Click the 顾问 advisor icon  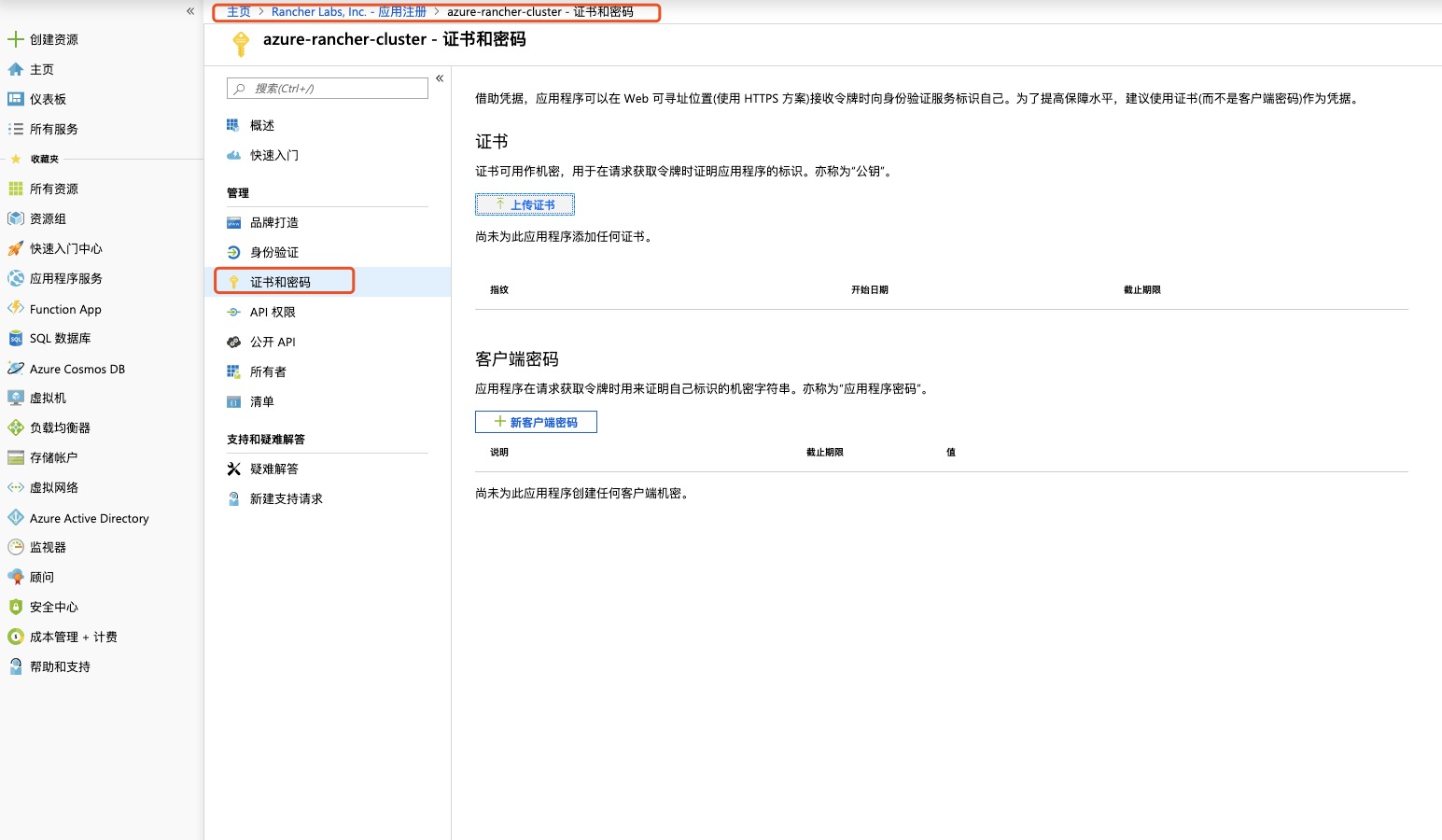click(x=15, y=577)
